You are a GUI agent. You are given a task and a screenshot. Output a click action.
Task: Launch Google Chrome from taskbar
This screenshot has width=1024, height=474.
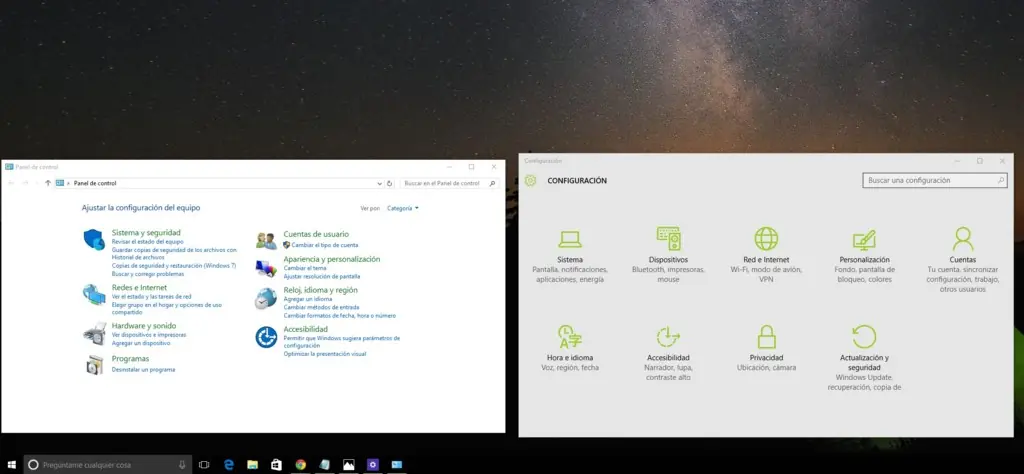[300, 465]
